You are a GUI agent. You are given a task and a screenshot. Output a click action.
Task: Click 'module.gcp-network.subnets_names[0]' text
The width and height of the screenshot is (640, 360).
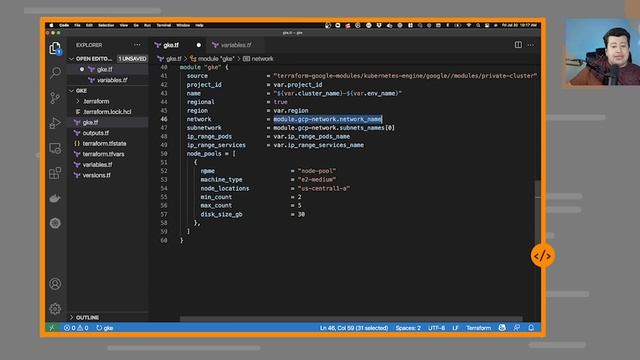[334, 128]
